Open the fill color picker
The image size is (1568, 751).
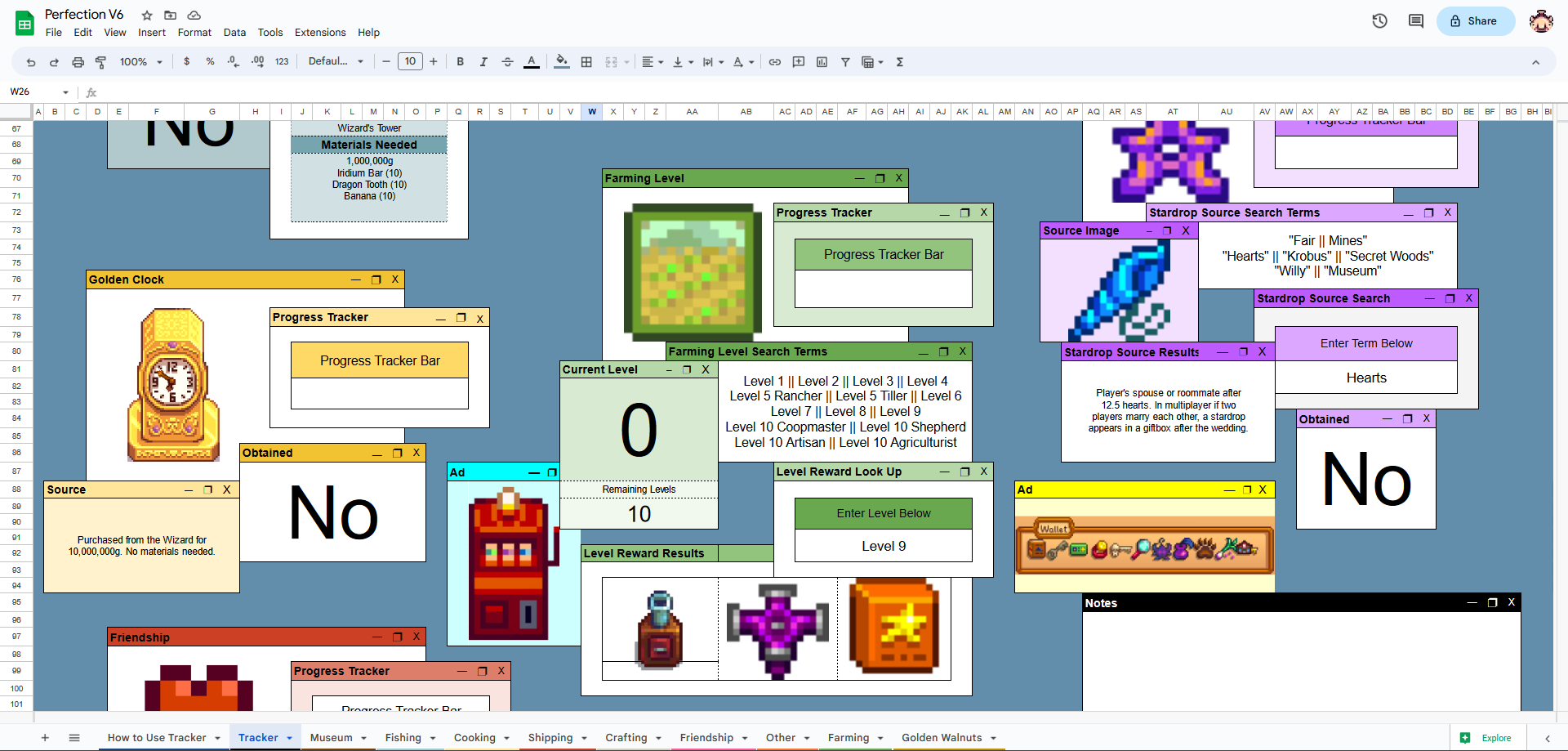click(562, 62)
